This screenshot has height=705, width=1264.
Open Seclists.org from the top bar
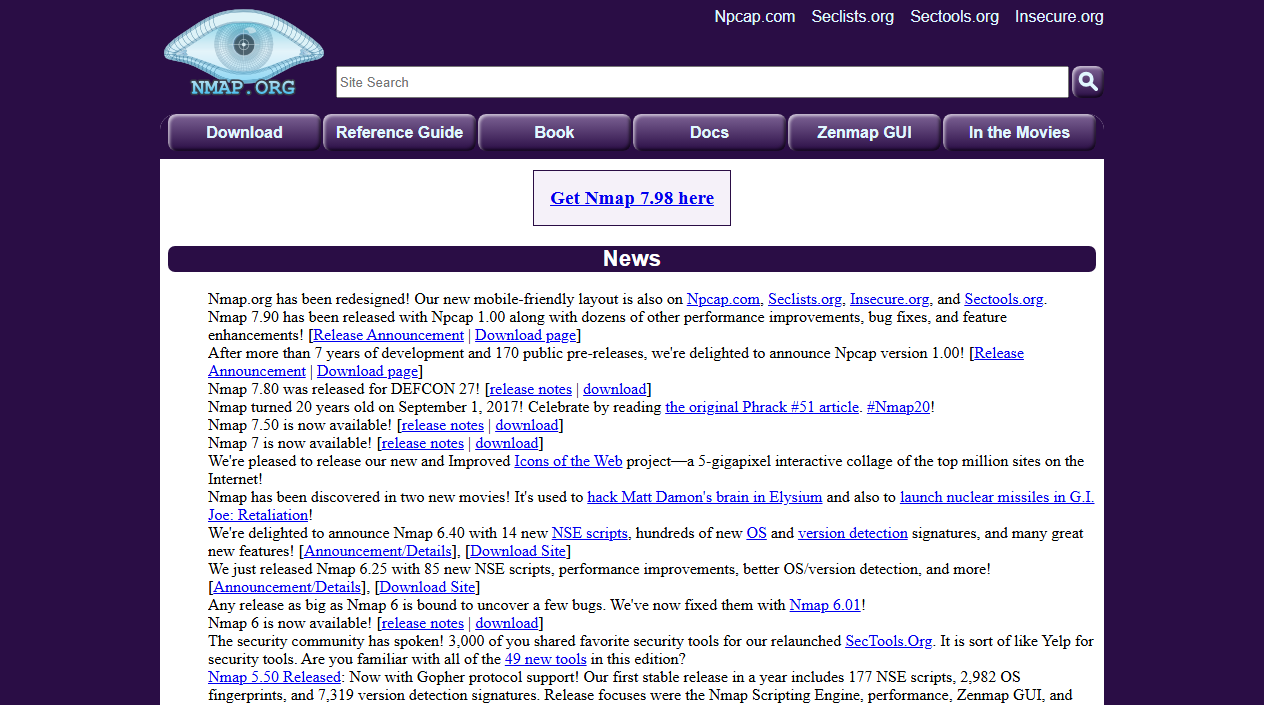852,16
